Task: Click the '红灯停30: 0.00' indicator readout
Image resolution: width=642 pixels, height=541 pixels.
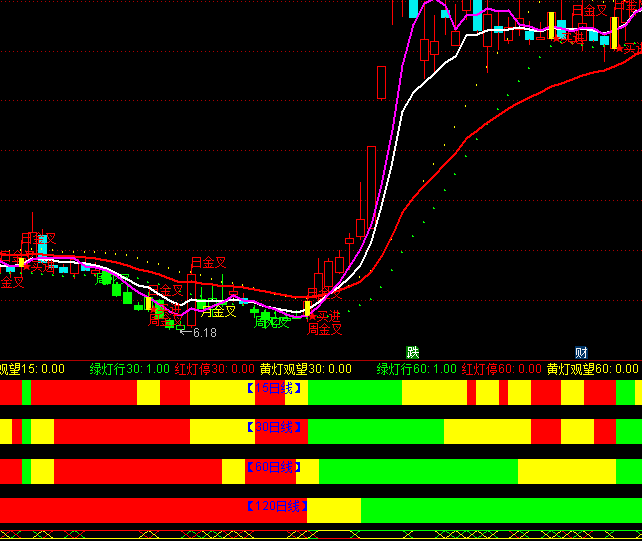Action: click(214, 369)
